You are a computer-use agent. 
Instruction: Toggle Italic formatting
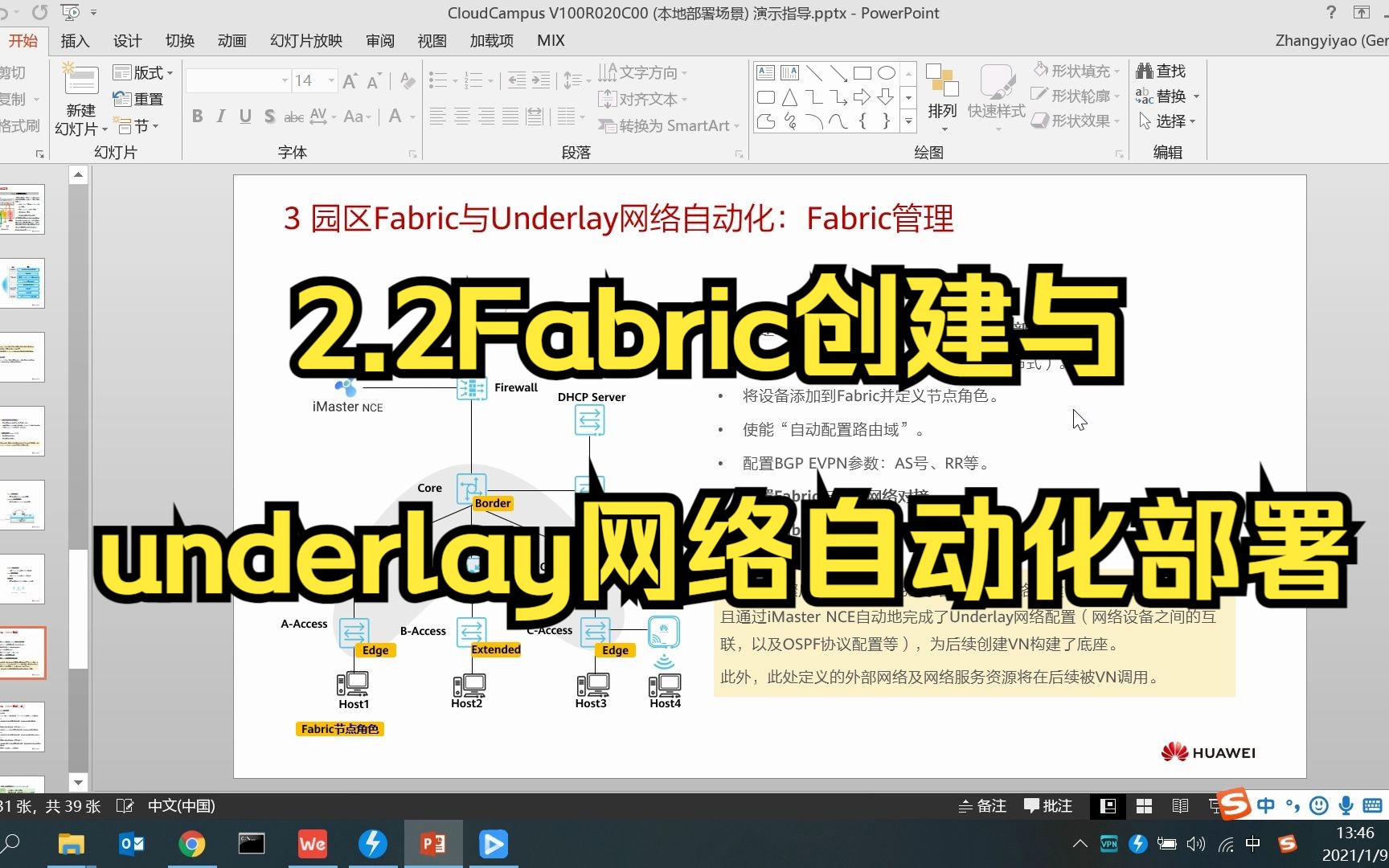[221, 117]
